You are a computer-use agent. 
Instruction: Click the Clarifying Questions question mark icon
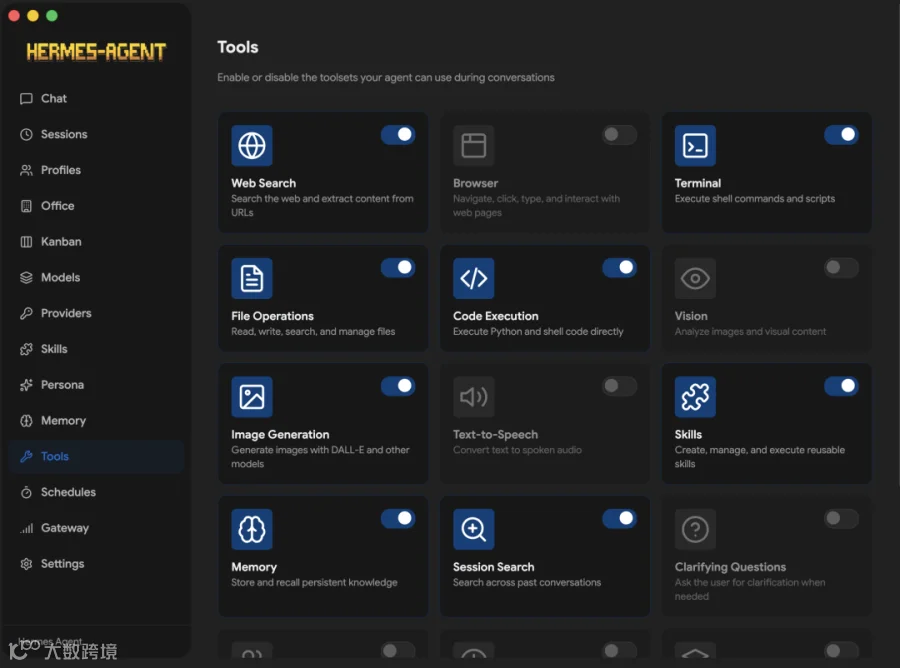click(695, 529)
